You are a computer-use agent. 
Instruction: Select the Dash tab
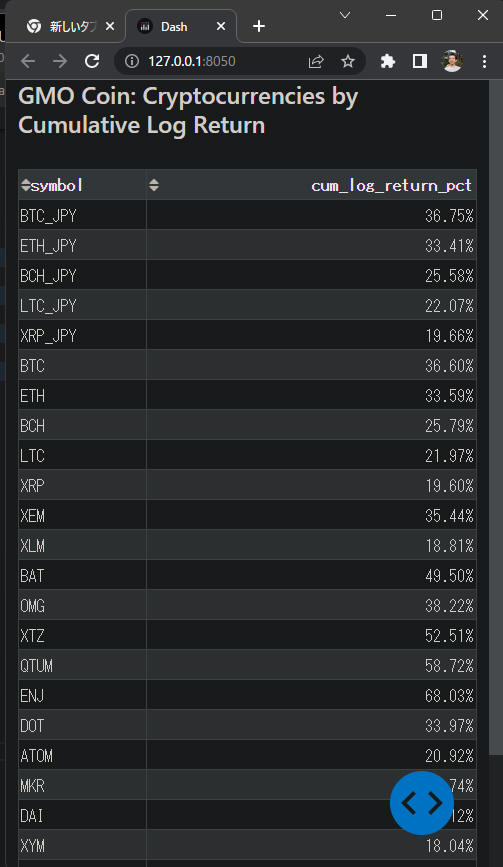[x=174, y=26]
